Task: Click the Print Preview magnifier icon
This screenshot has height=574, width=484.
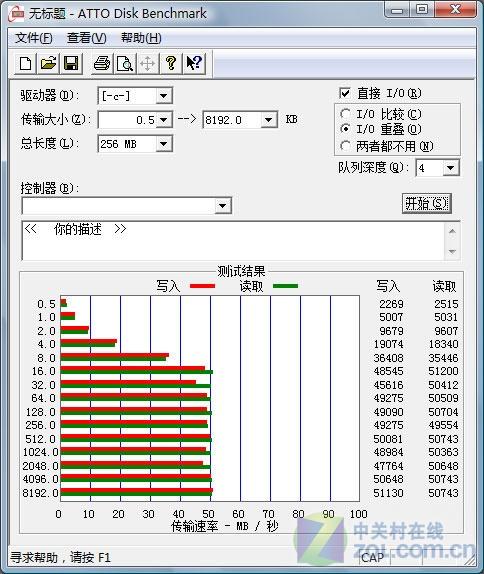Action: 124,64
